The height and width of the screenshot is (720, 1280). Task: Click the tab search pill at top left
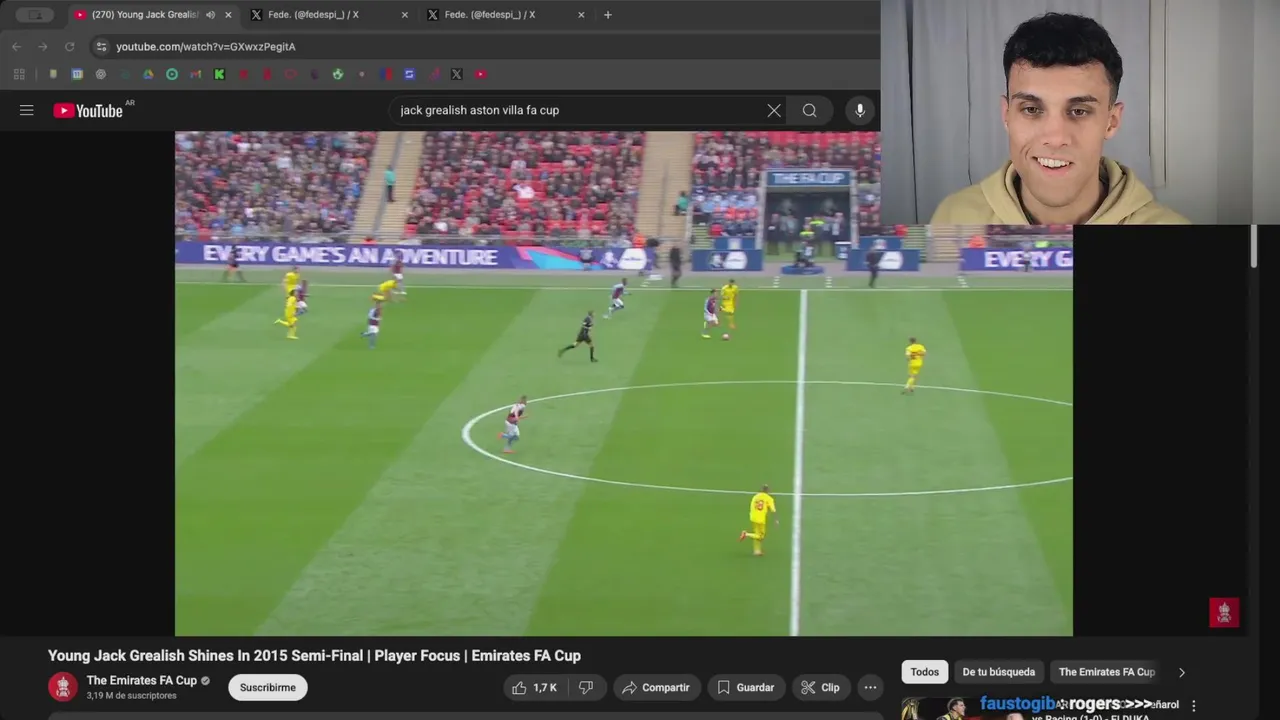click(x=35, y=15)
